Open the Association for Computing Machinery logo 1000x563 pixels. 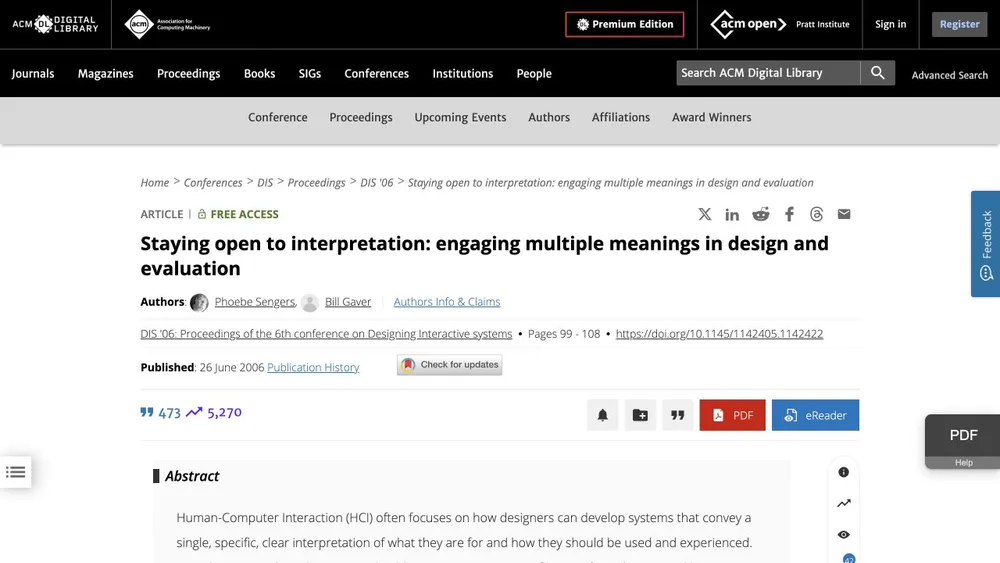pyautogui.click(x=167, y=24)
